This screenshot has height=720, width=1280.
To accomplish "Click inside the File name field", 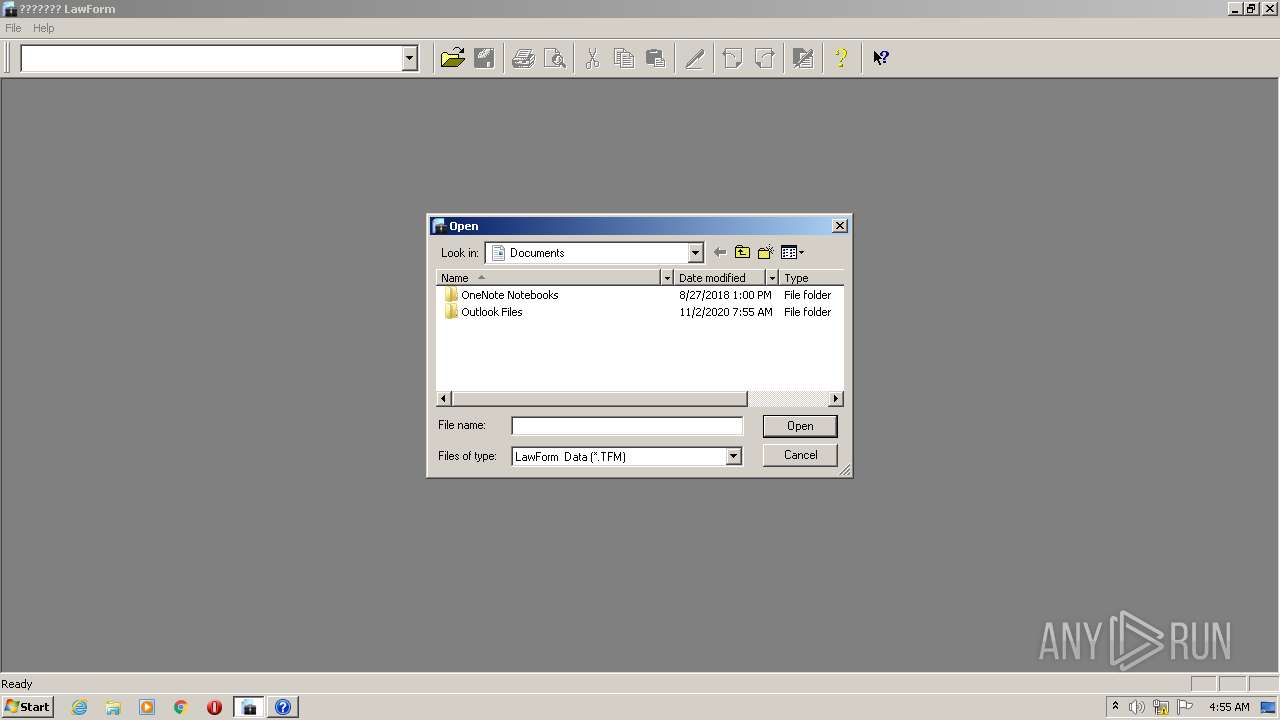I will pyautogui.click(x=627, y=426).
